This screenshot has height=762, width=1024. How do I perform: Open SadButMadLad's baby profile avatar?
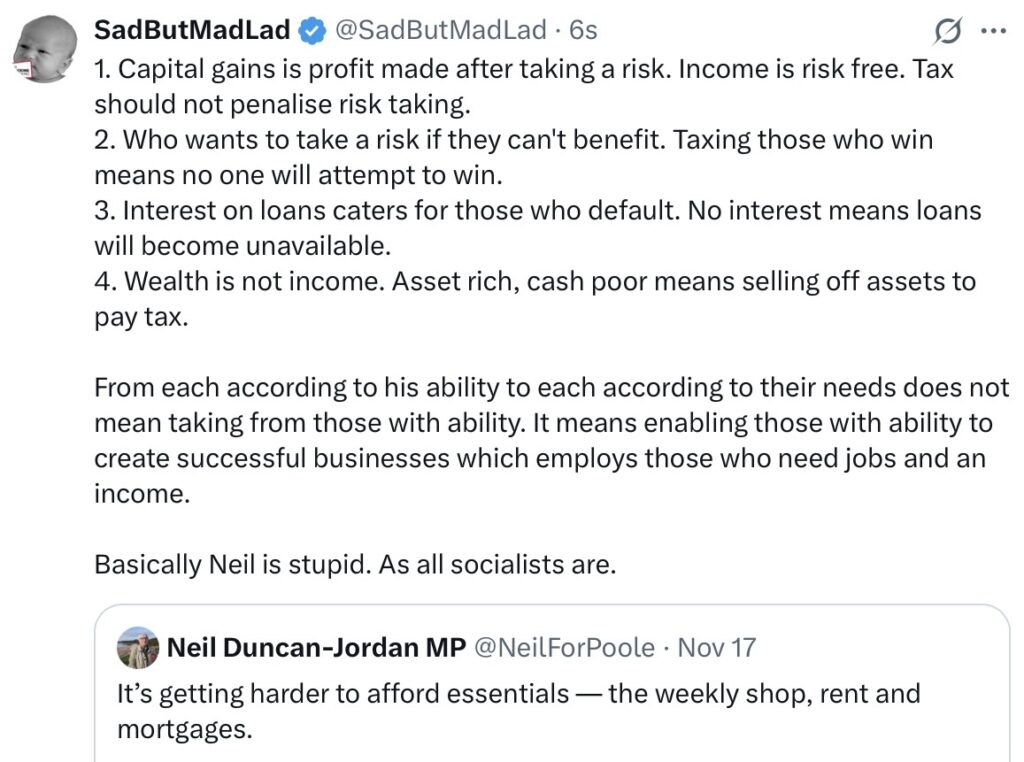(x=45, y=50)
